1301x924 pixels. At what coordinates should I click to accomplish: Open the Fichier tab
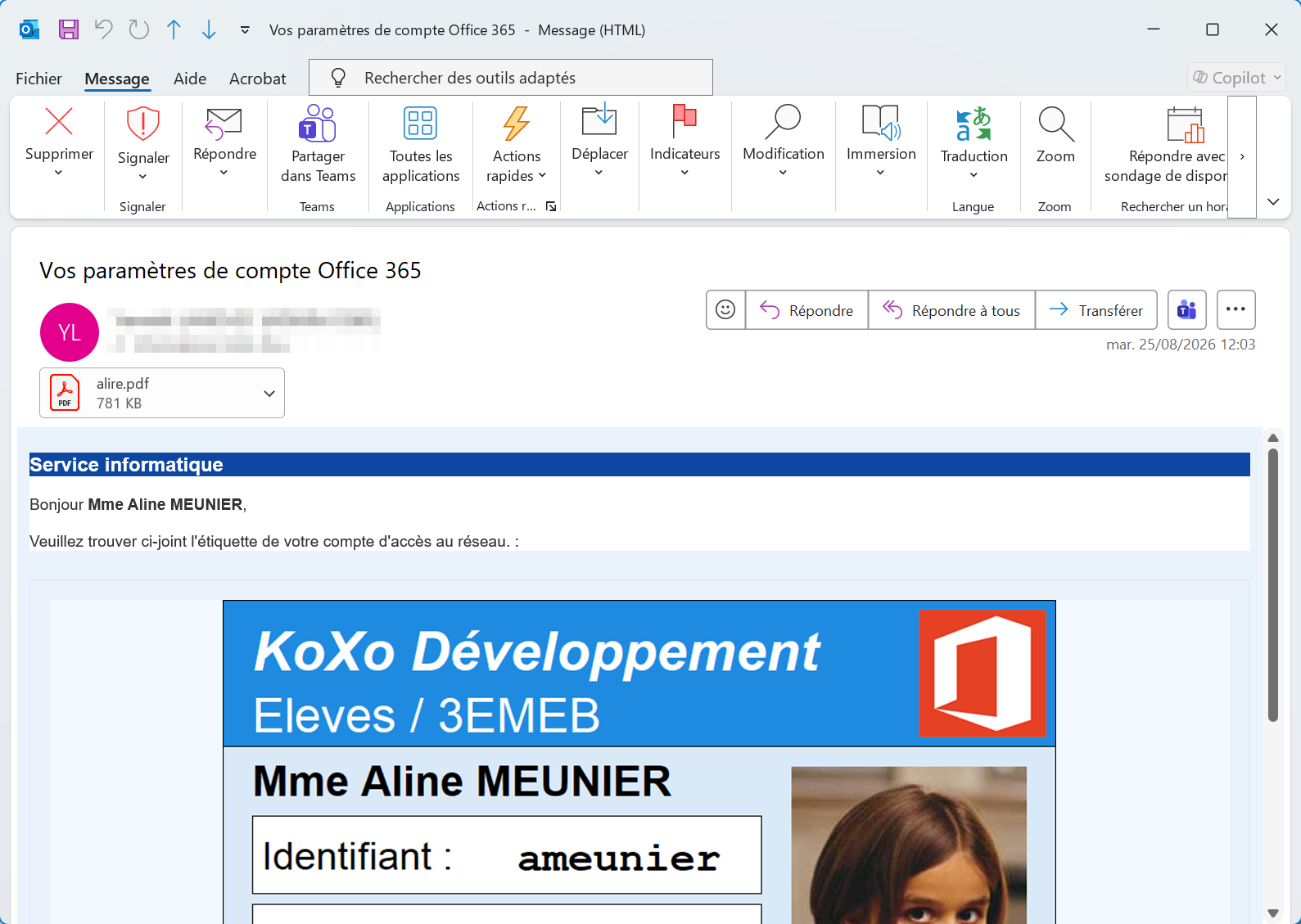(38, 79)
